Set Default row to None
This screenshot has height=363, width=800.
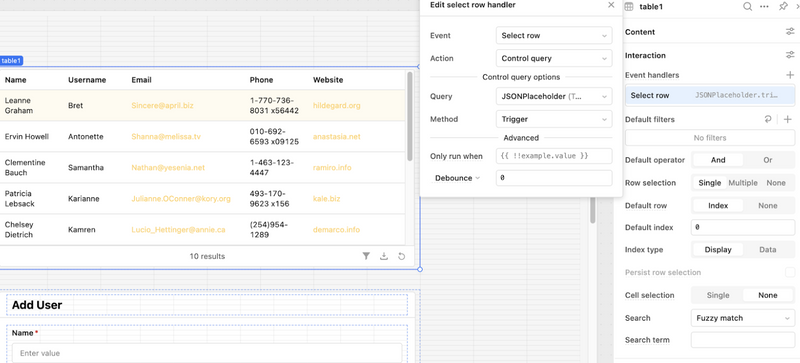(x=768, y=206)
